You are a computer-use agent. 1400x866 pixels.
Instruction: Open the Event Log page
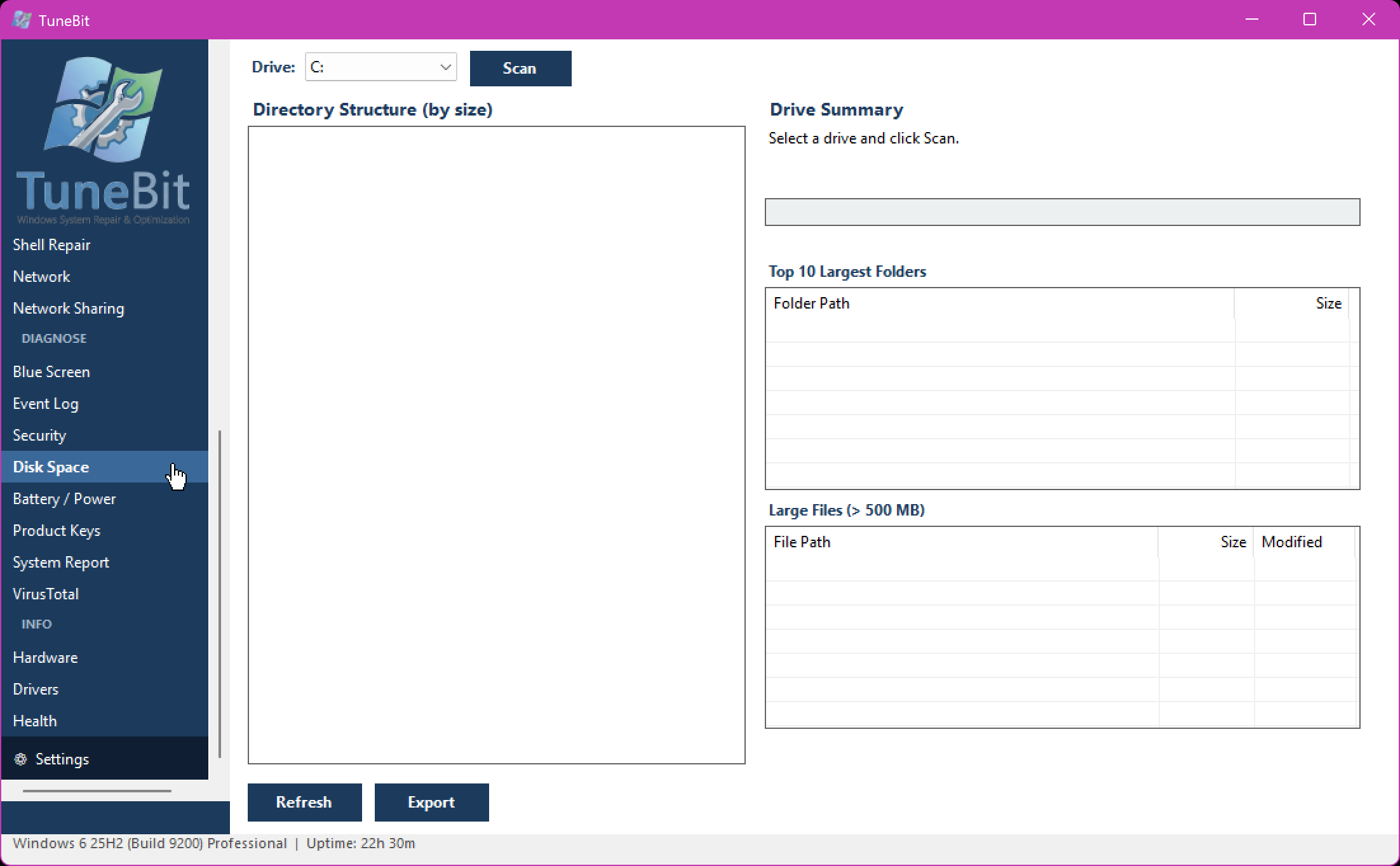tap(105, 403)
